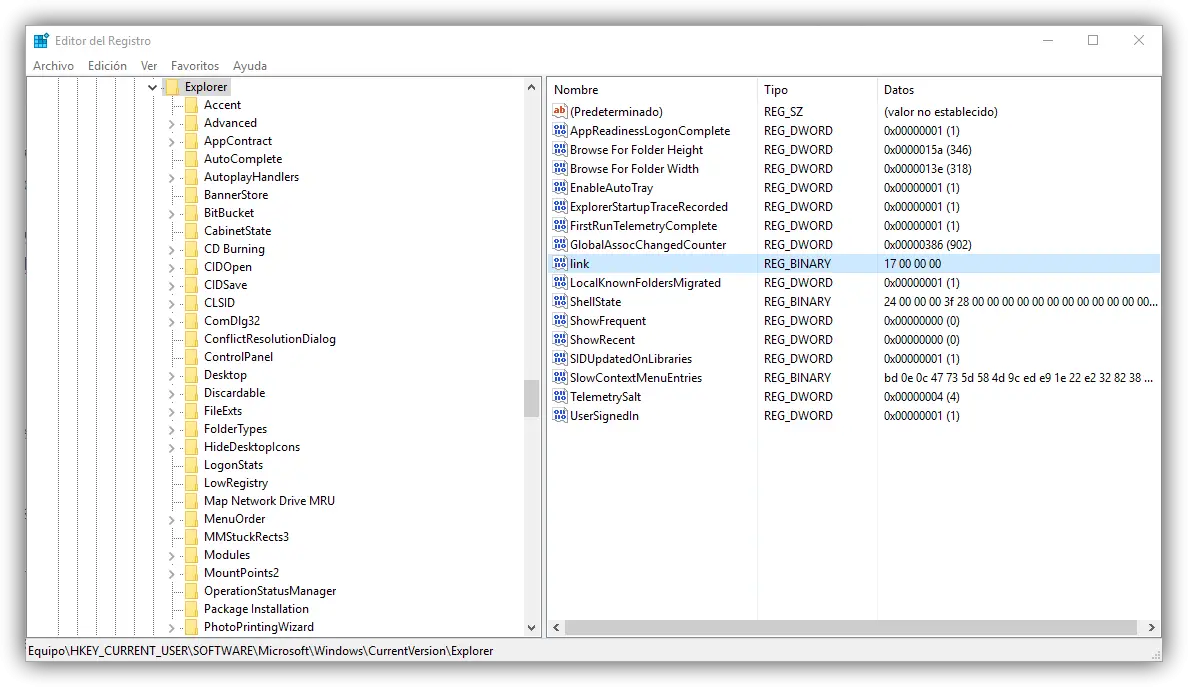Click the values pane scroll left arrow
Screen dimensions: 1188x687
click(x=557, y=627)
